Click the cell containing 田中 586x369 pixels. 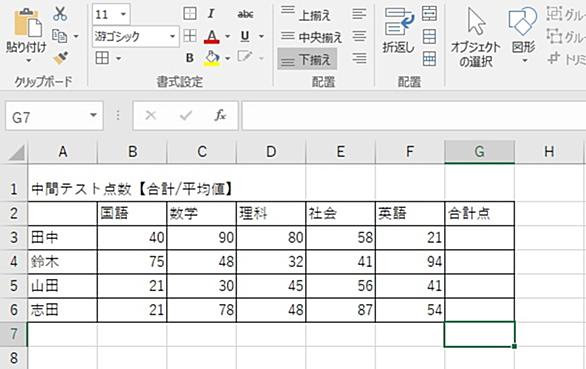click(62, 238)
